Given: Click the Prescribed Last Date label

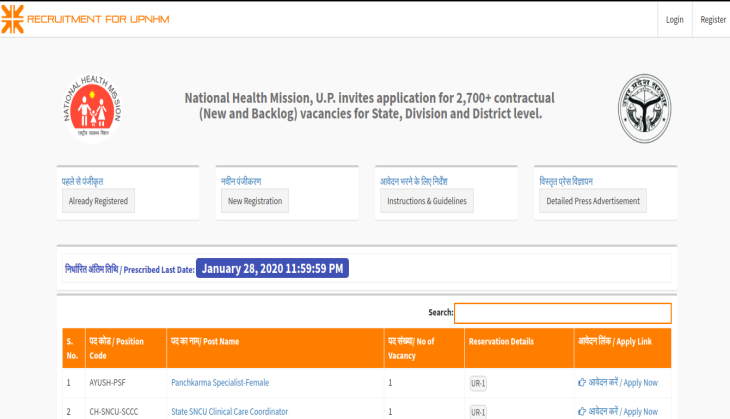Looking at the screenshot, I should [x=130, y=269].
